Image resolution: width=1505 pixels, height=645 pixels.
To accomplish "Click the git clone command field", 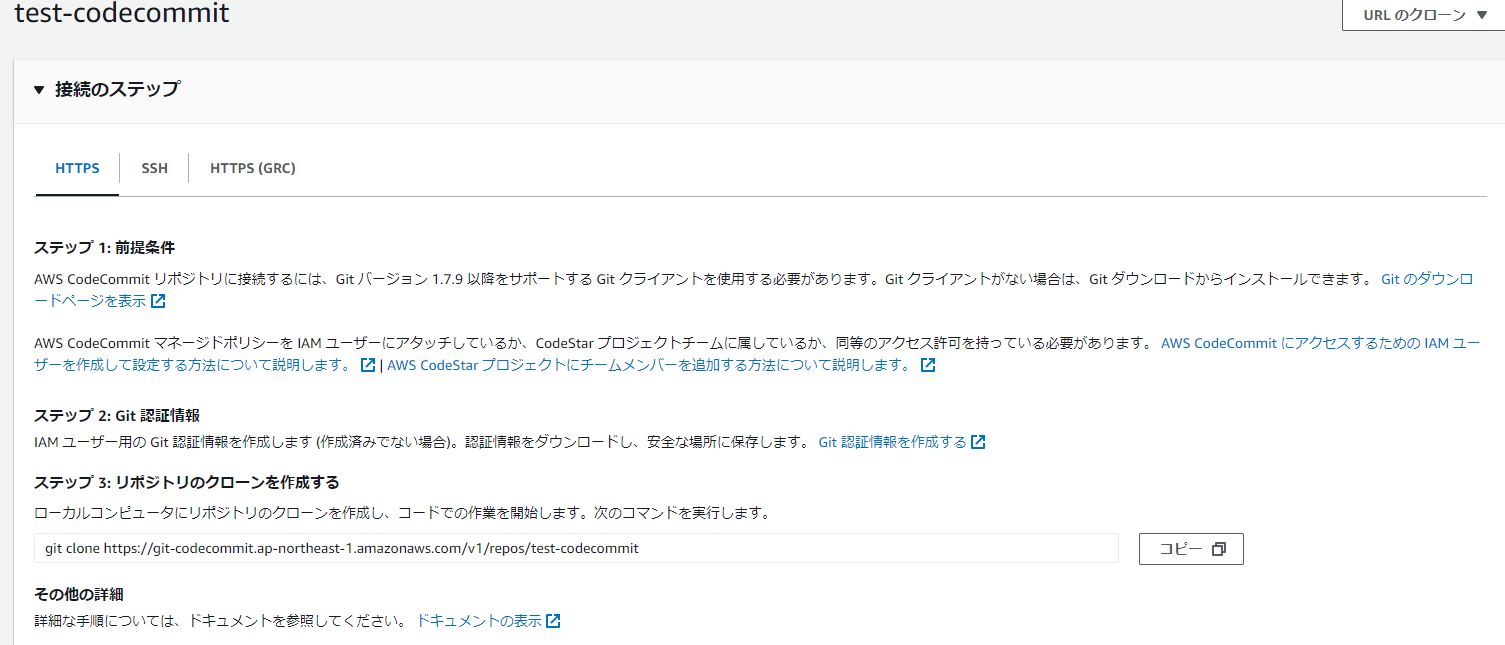I will point(576,548).
